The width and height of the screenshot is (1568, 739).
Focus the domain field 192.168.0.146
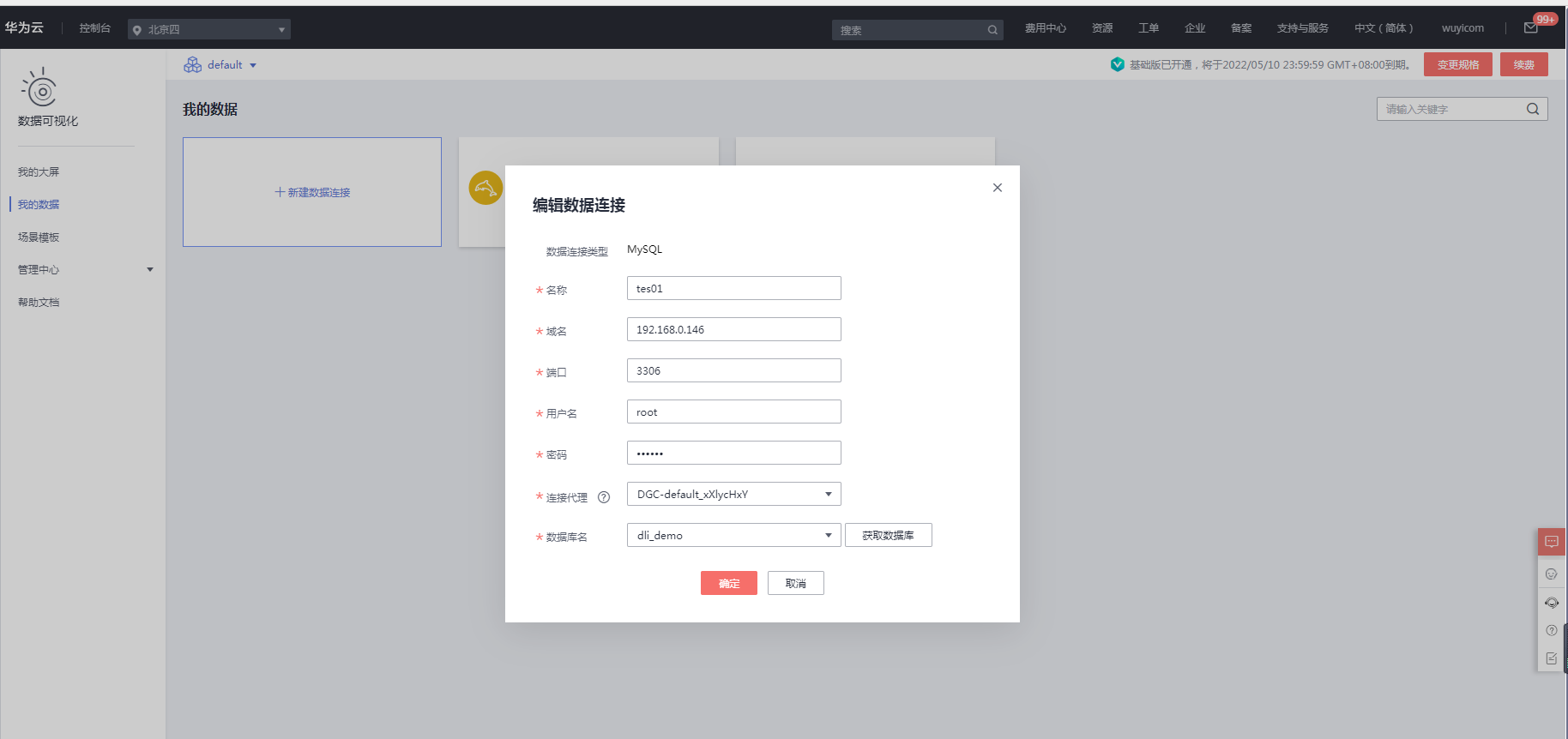tap(734, 329)
